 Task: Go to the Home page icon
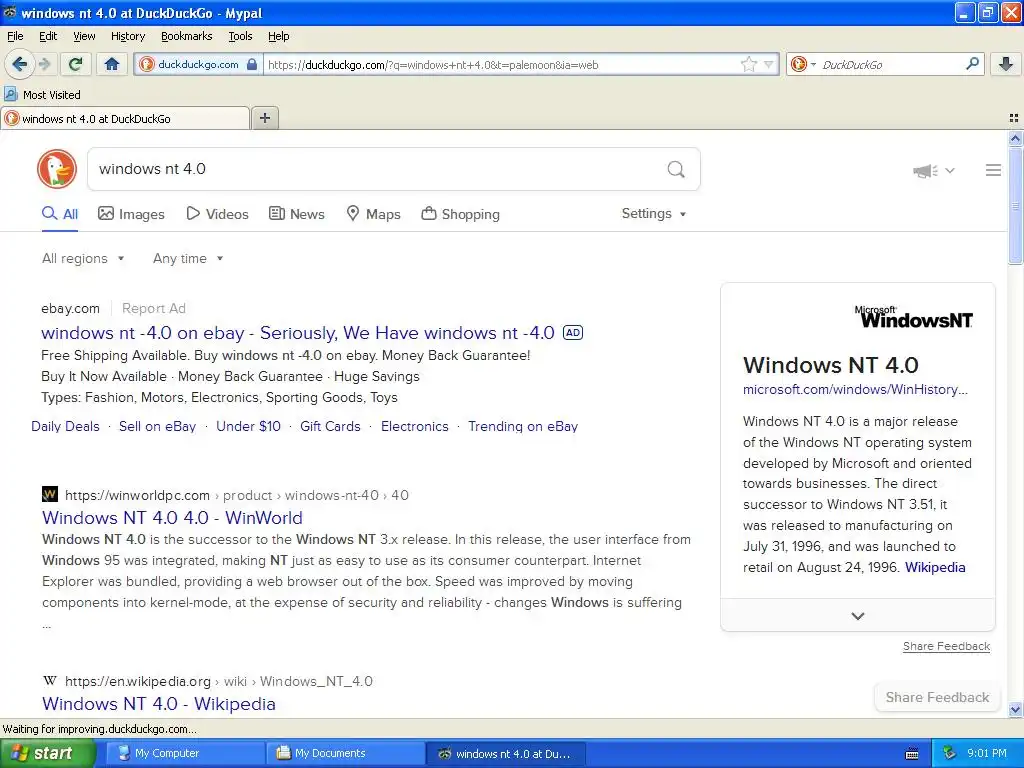click(x=112, y=64)
